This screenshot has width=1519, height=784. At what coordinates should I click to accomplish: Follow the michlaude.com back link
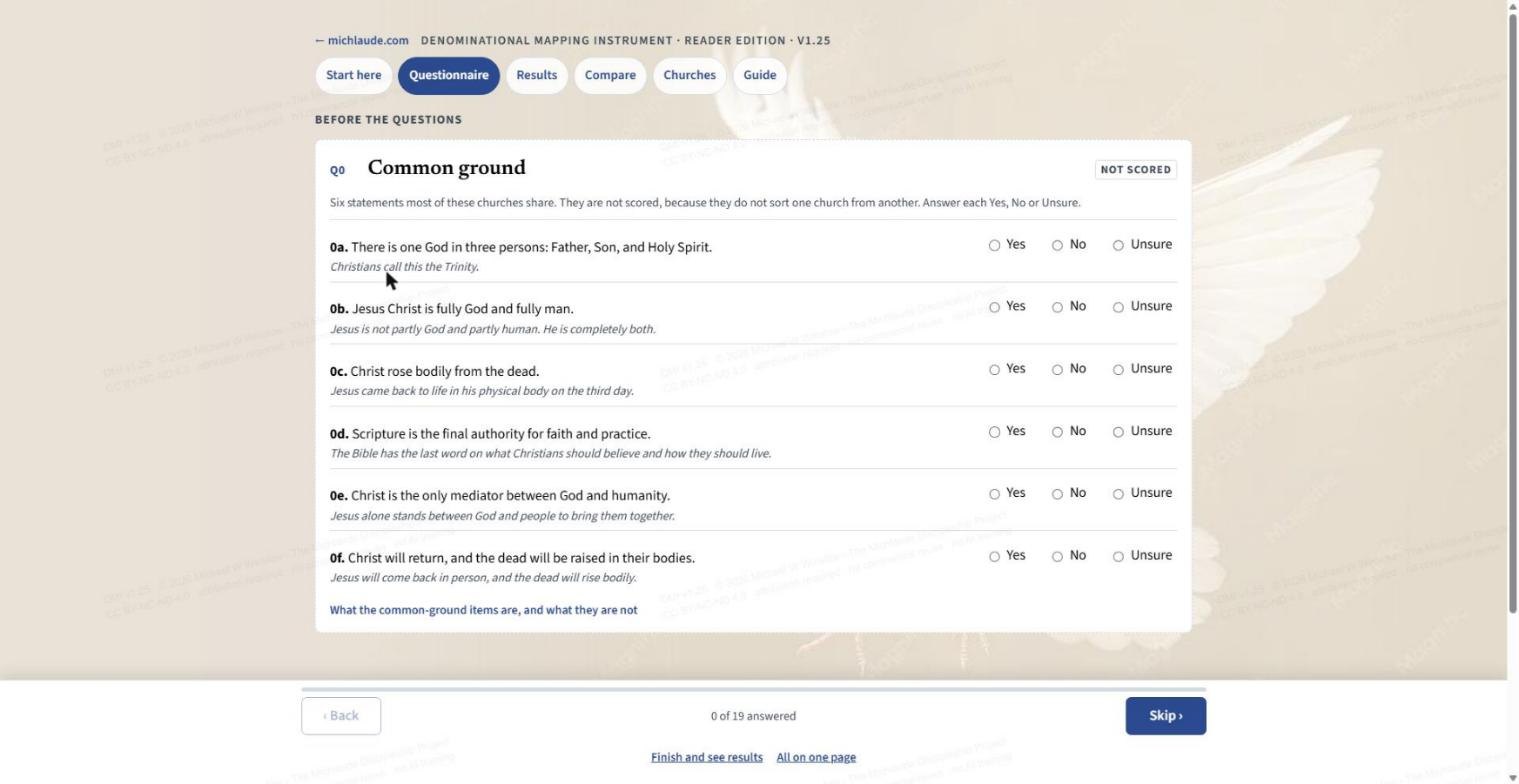click(362, 41)
